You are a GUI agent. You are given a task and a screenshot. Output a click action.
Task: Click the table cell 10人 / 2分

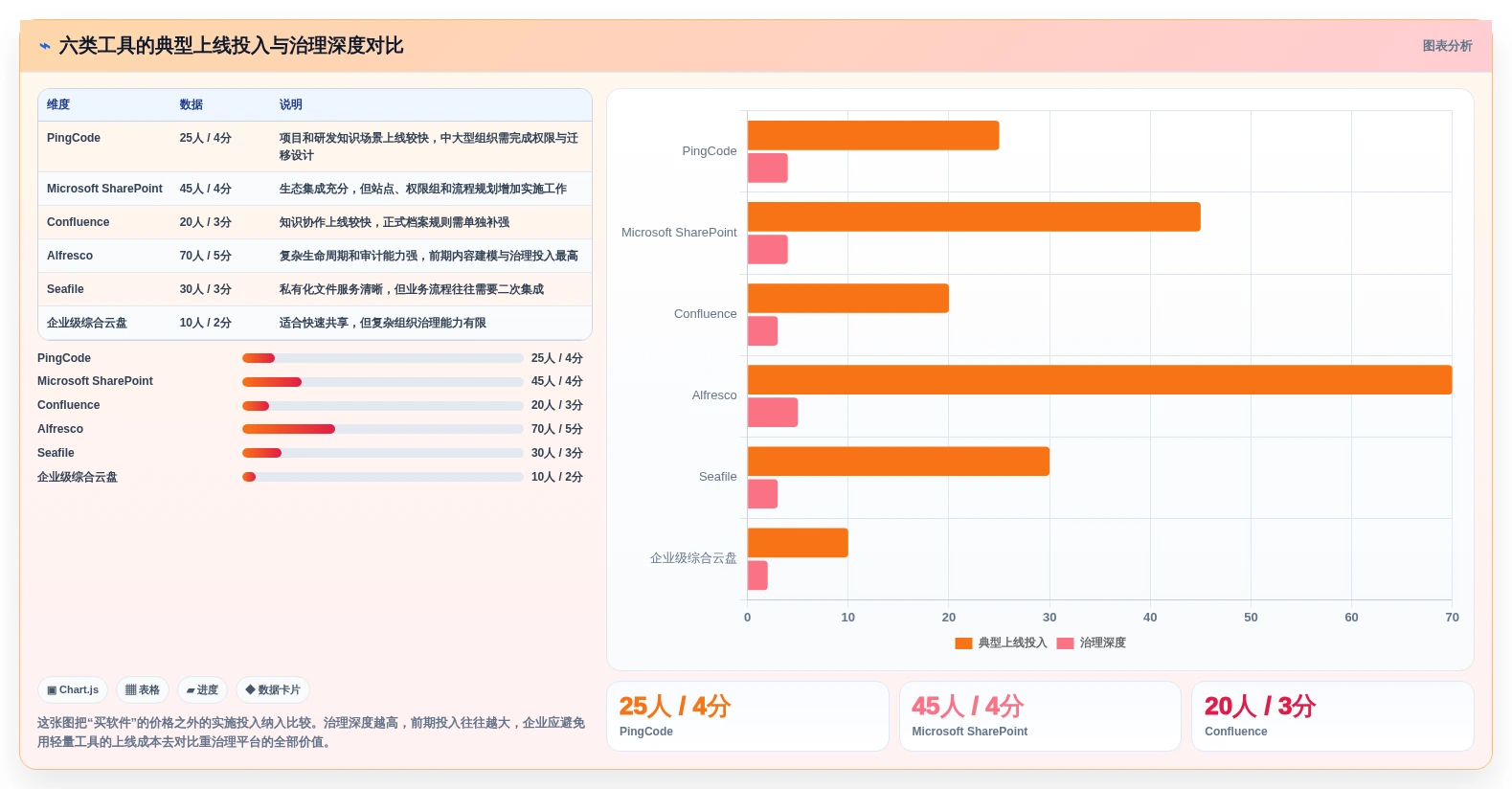206,323
